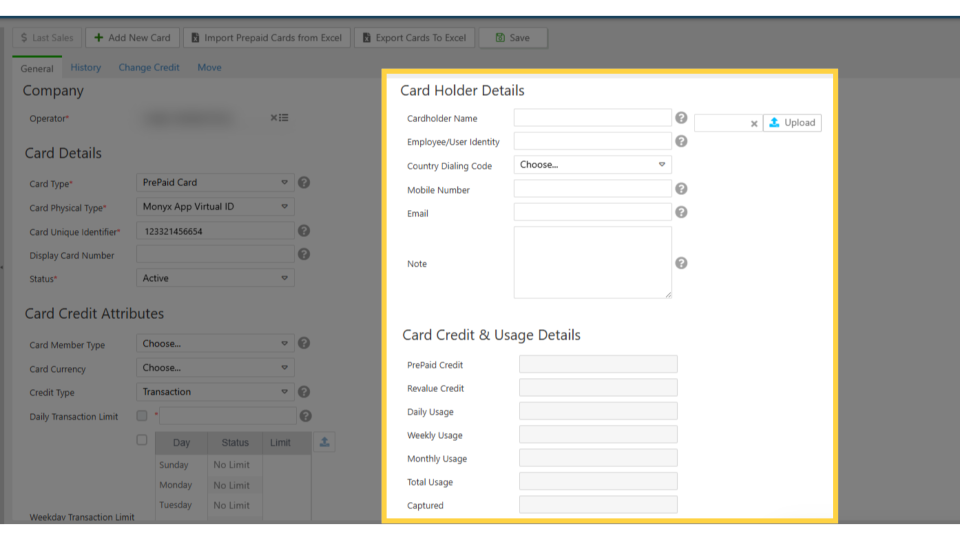The width and height of the screenshot is (960, 540).
Task: Click help icon next to Cardholder Name
Action: click(x=681, y=118)
